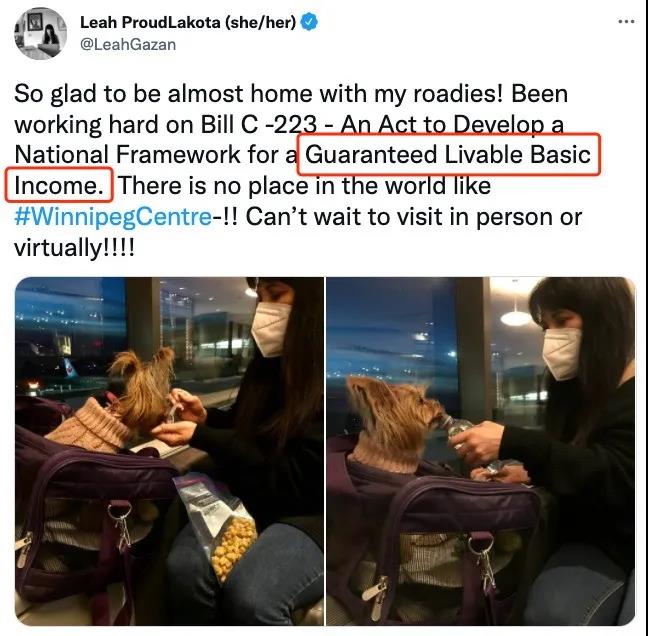Image resolution: width=648 pixels, height=636 pixels.
Task: Open Leah ProudLakota's profile avatar
Action: 40,33
